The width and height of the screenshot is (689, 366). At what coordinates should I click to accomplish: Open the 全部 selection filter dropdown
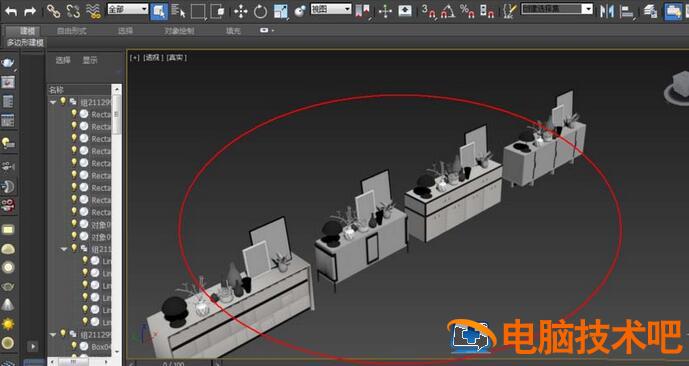pos(128,9)
